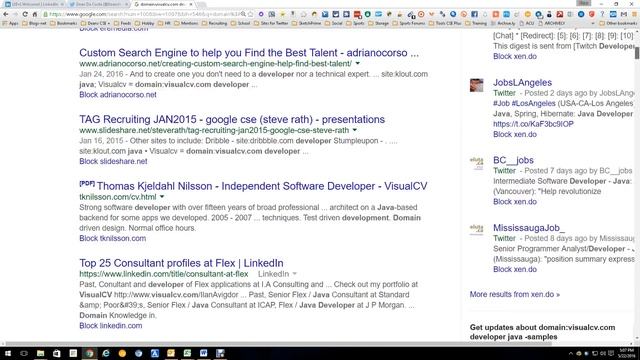Click the vertical scrollbar thumb
640x360 pixels.
[x=637, y=53]
